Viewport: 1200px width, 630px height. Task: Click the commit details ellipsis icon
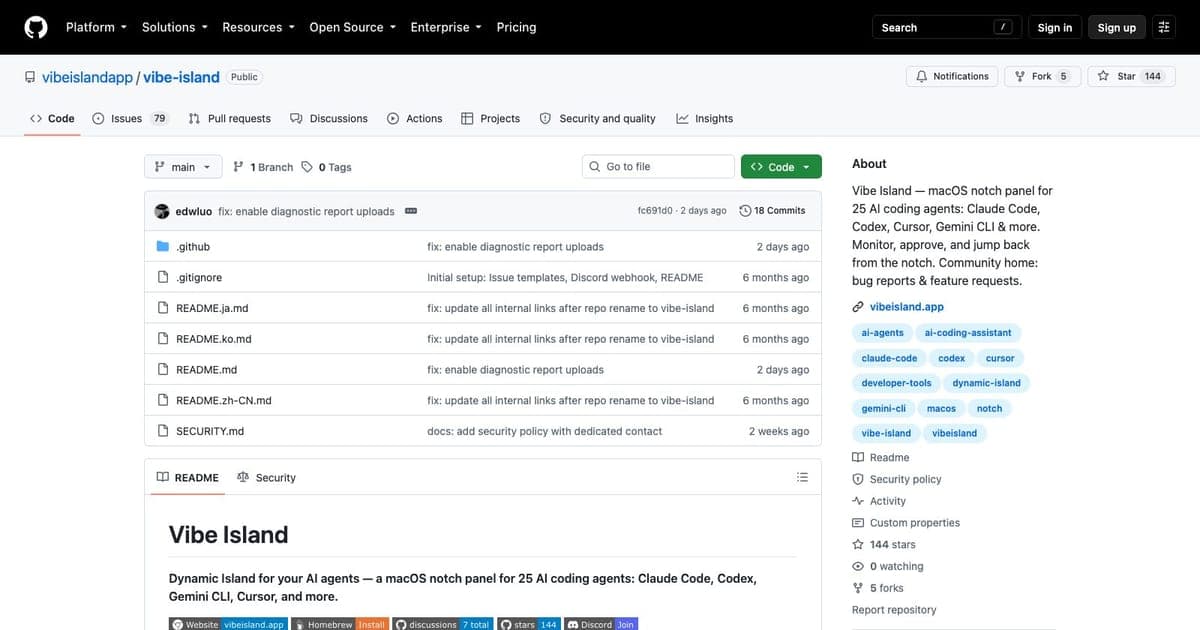tap(411, 211)
